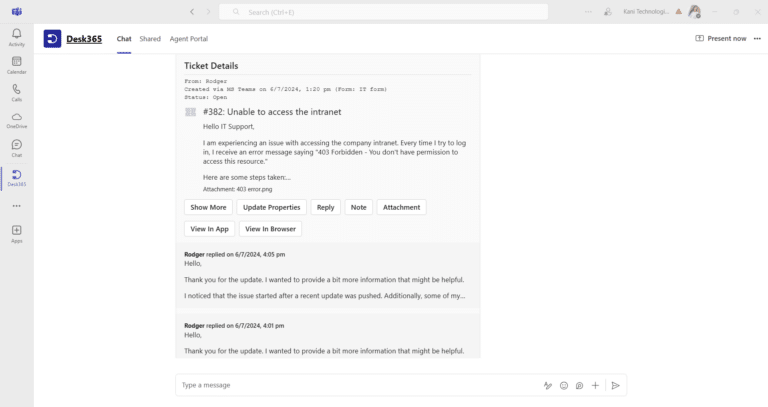Expand more apps ellipsis in left sidebar
The image size is (768, 407).
17,205
